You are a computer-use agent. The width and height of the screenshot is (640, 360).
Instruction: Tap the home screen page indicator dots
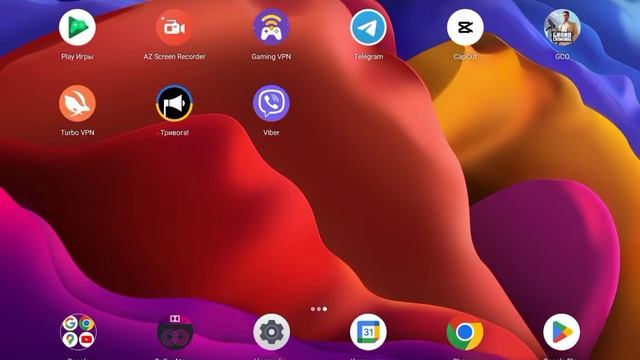pyautogui.click(x=319, y=309)
